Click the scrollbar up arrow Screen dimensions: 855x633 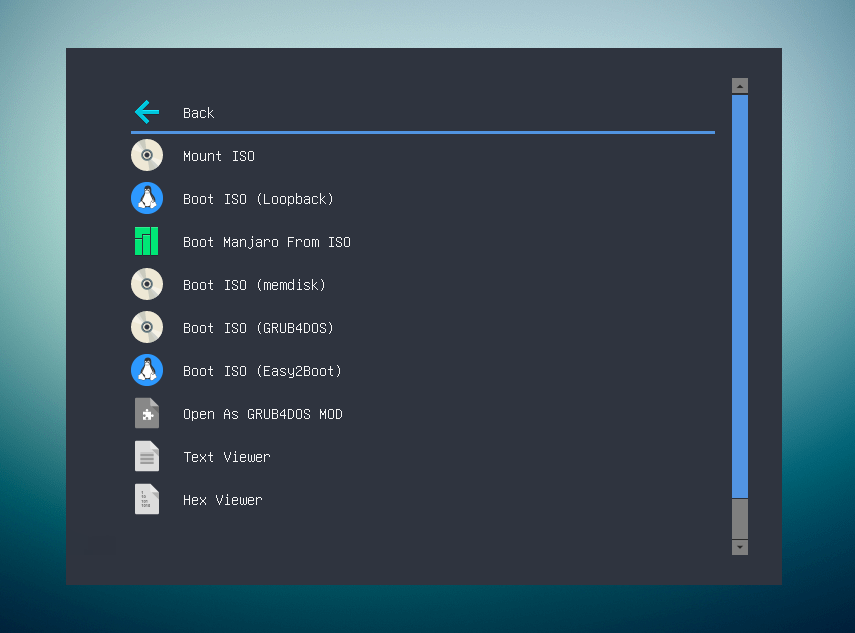[x=739, y=85]
